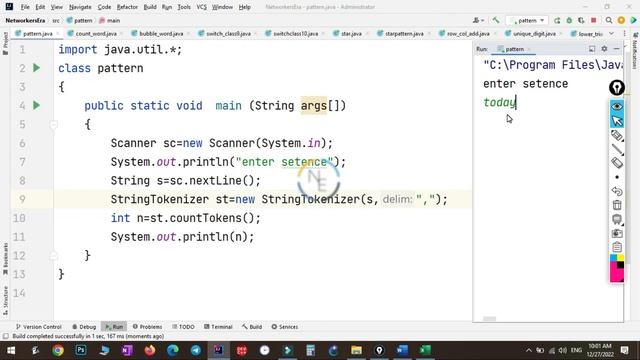Show hidden editor tabs chevron

click(611, 33)
